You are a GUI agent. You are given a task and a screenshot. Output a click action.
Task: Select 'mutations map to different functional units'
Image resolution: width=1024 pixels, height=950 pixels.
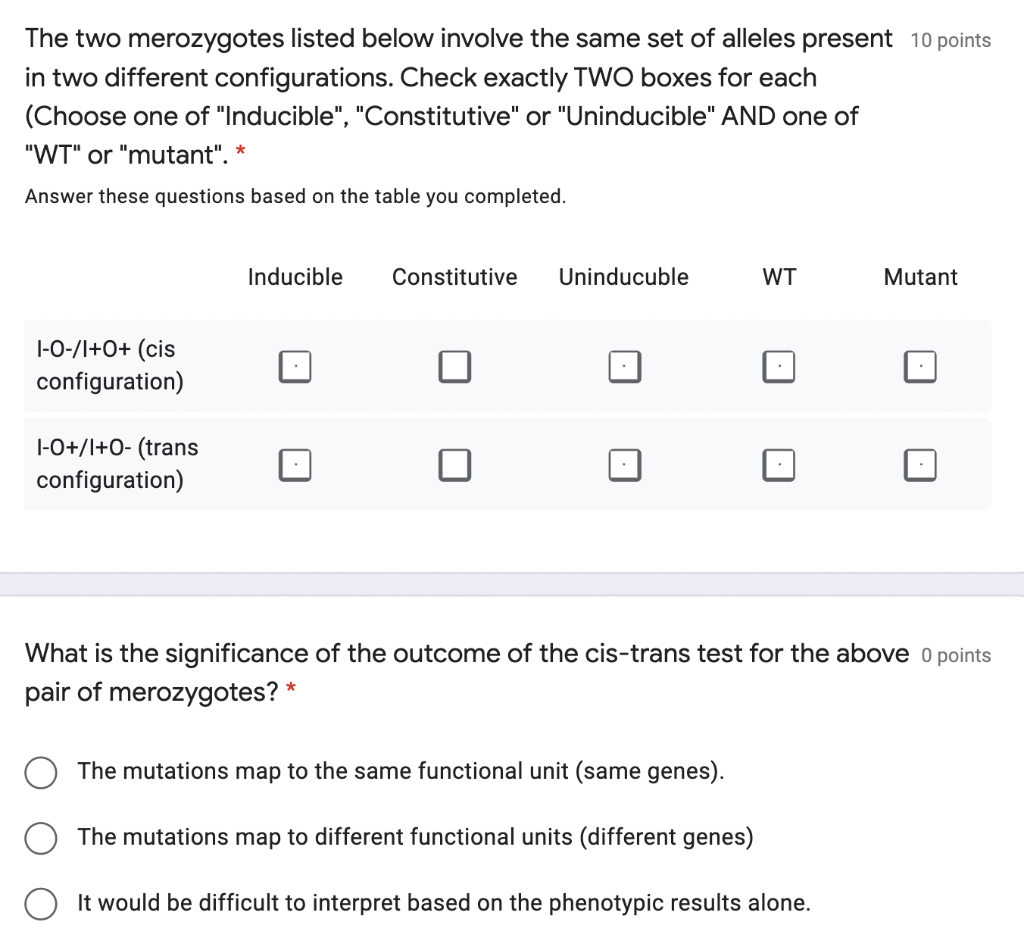[x=41, y=838]
